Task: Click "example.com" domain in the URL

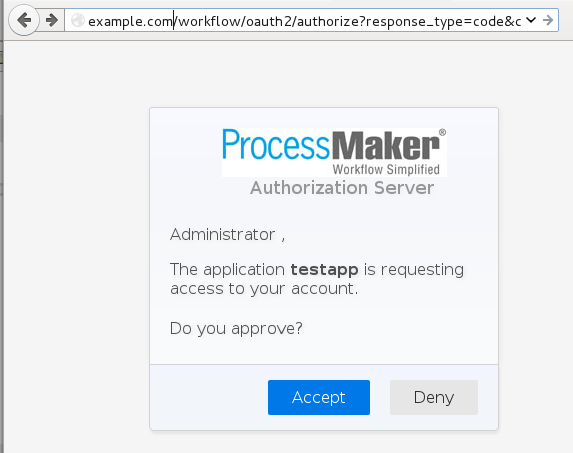Action: click(130, 22)
